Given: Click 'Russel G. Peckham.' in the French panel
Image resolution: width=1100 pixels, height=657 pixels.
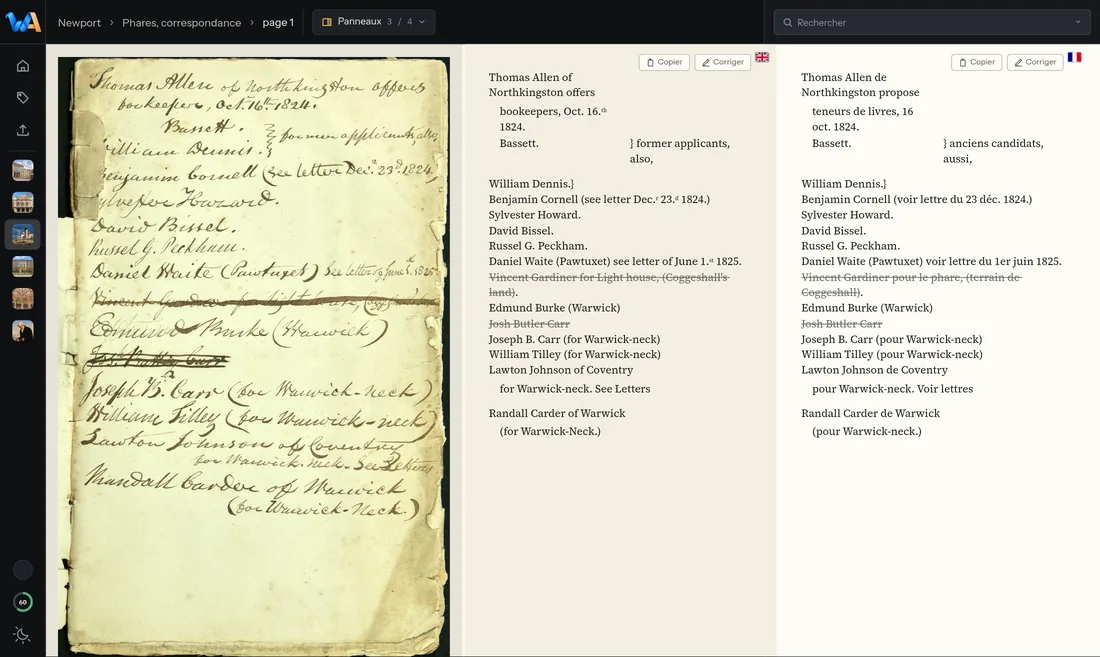Looking at the screenshot, I should click(850, 246).
